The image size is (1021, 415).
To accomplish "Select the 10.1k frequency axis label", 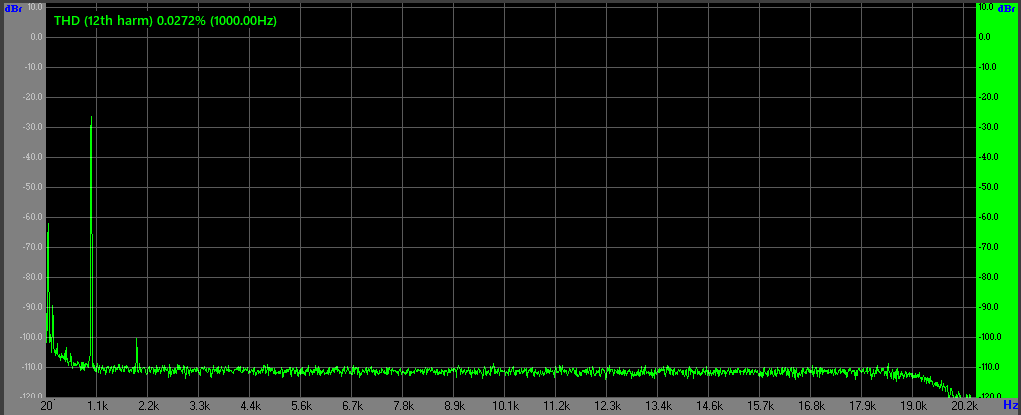I will (506, 407).
